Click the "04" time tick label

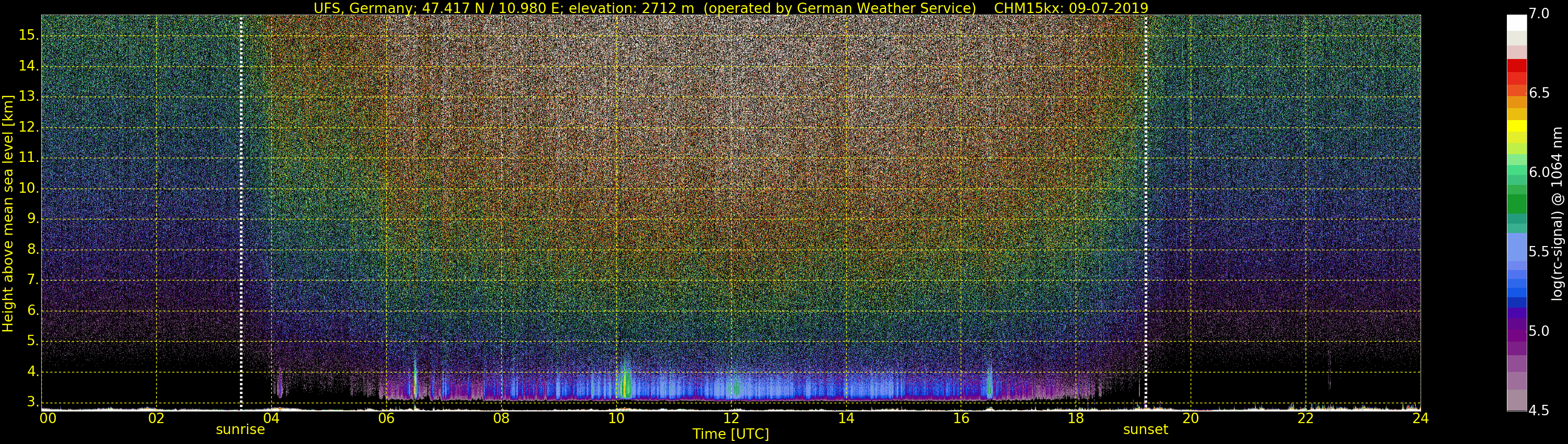pyautogui.click(x=271, y=418)
